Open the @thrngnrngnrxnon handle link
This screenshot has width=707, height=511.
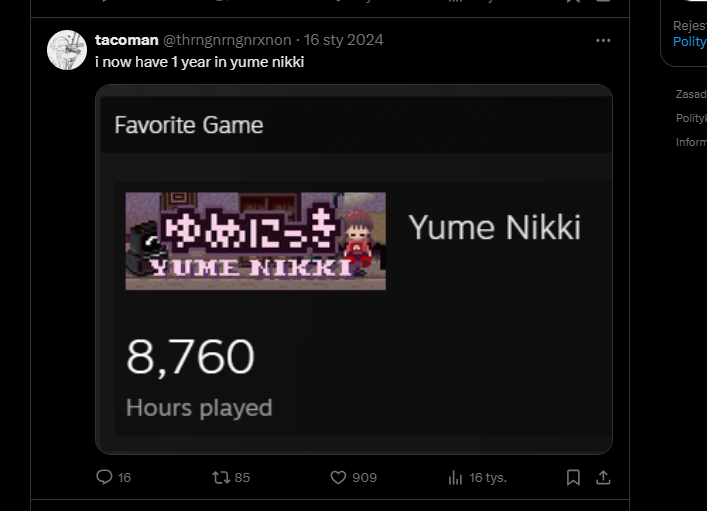[227, 40]
